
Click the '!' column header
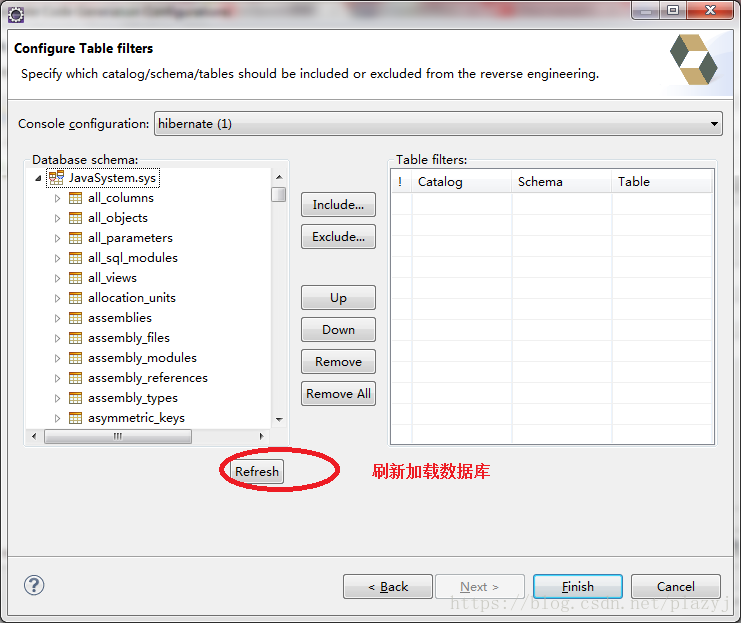click(x=401, y=182)
